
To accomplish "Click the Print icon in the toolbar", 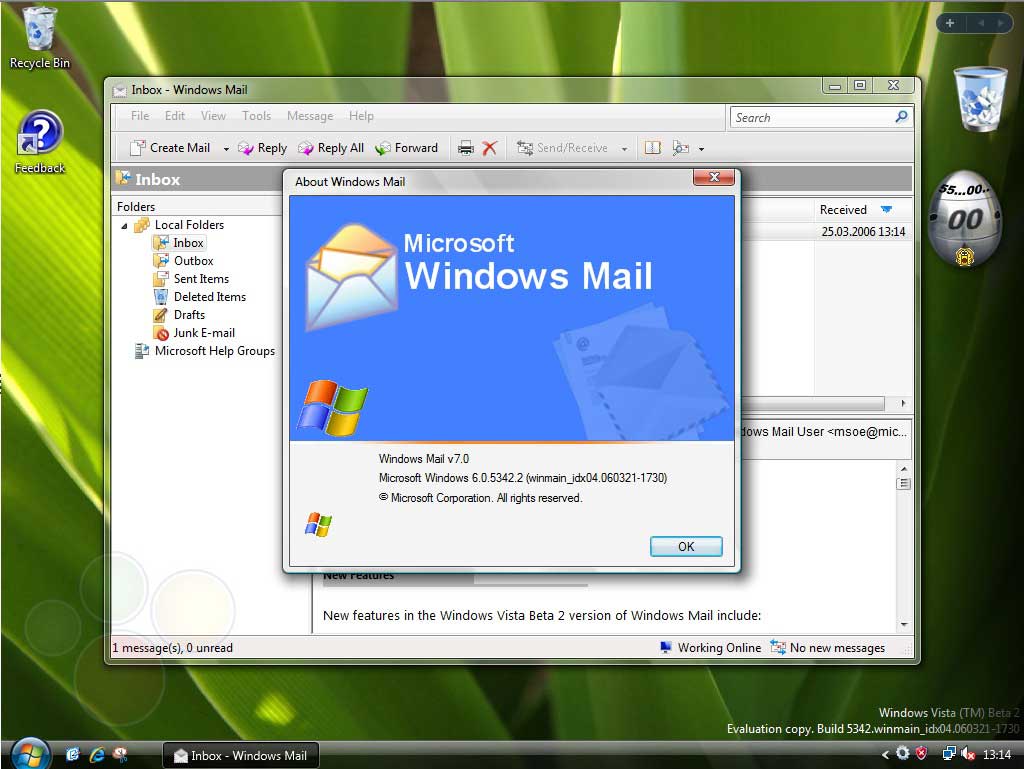I will tap(465, 148).
